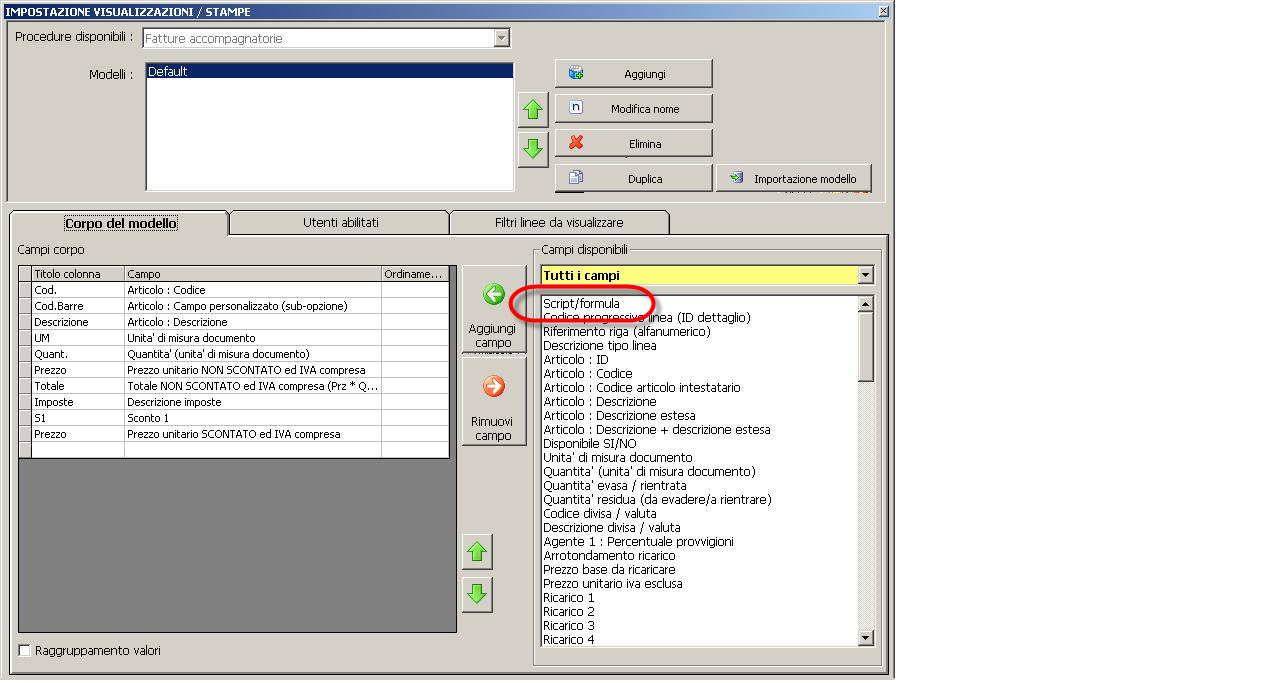Screen dimensions: 1288x683
Task: Select the S1 row in Campi corpo
Action: [x=235, y=418]
